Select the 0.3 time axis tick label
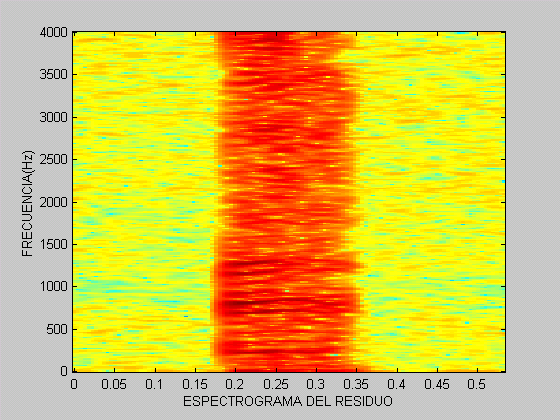The width and height of the screenshot is (560, 420). click(316, 385)
